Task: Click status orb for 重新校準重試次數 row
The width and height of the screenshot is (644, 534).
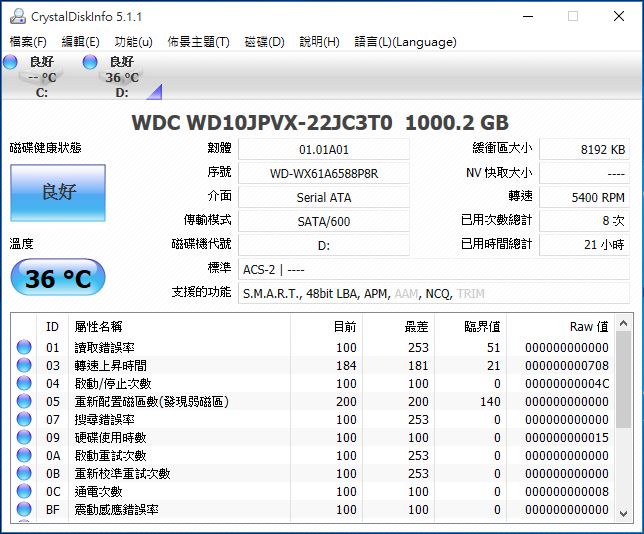Action: tap(24, 474)
